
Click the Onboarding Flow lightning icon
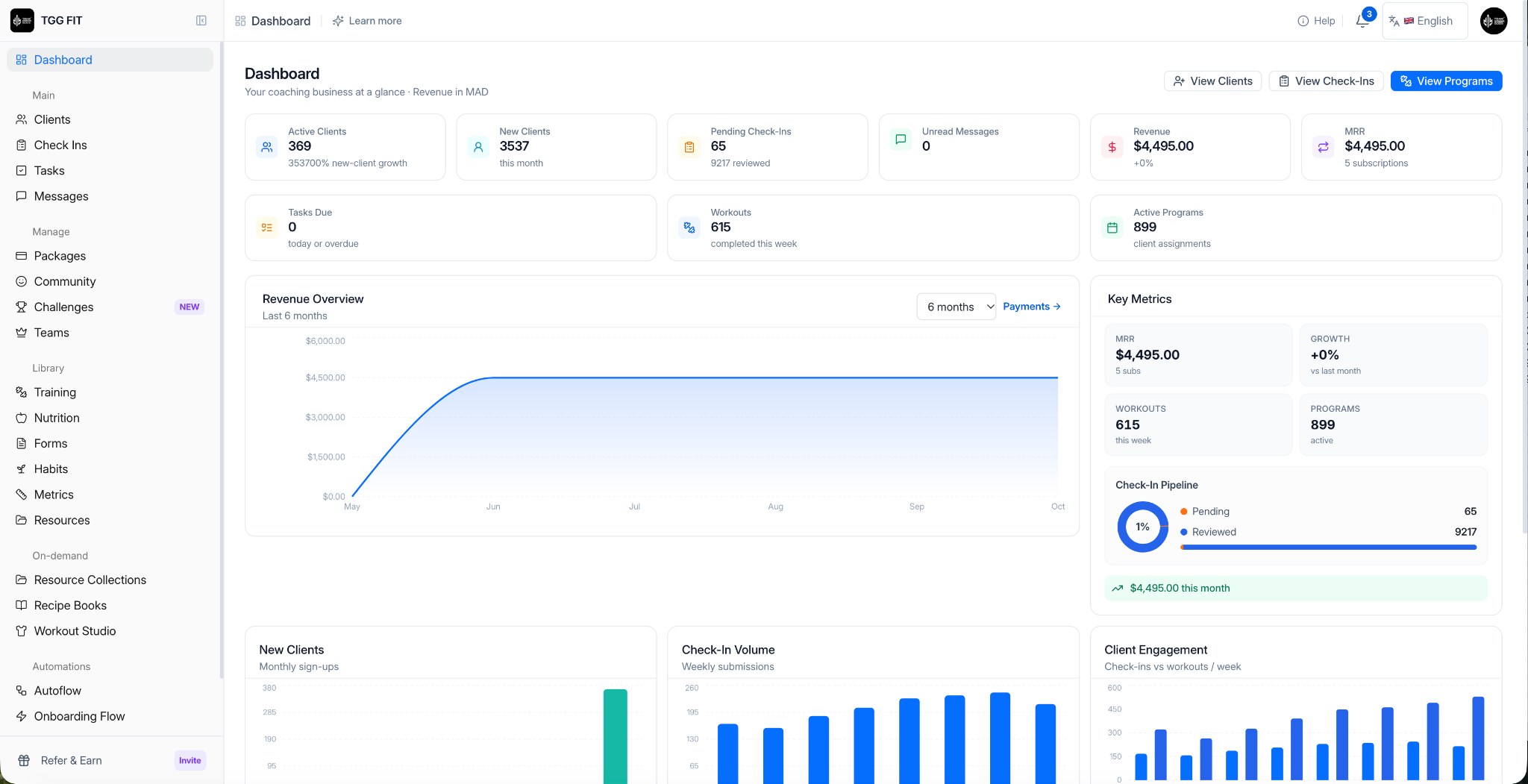pyautogui.click(x=22, y=716)
